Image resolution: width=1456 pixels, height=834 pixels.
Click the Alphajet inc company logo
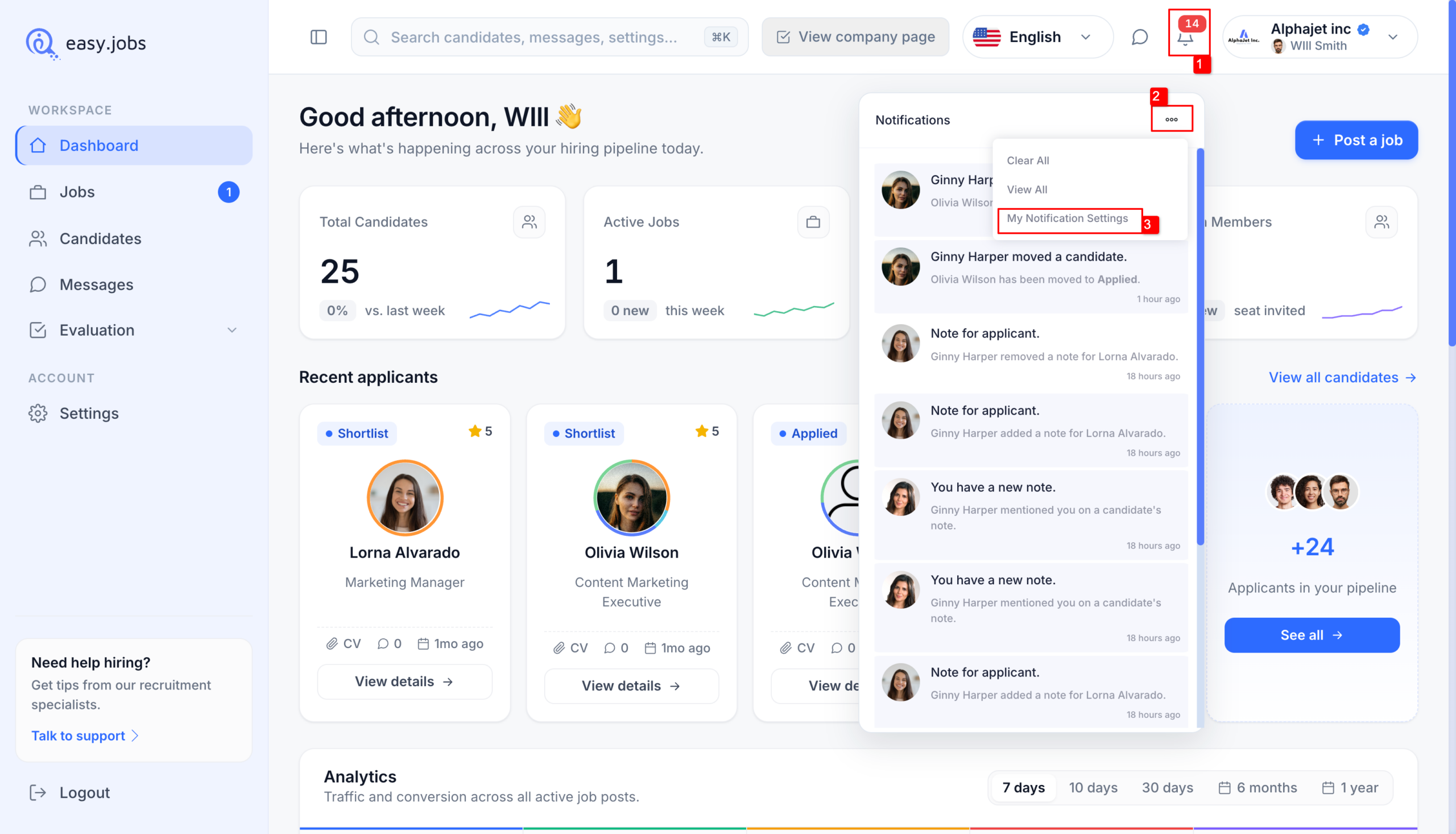[x=1243, y=37]
